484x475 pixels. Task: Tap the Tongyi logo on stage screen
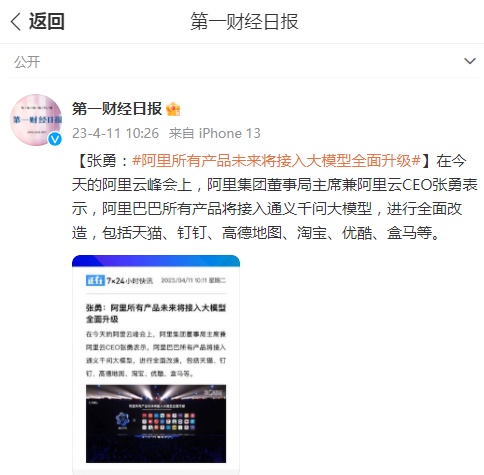(x=123, y=420)
